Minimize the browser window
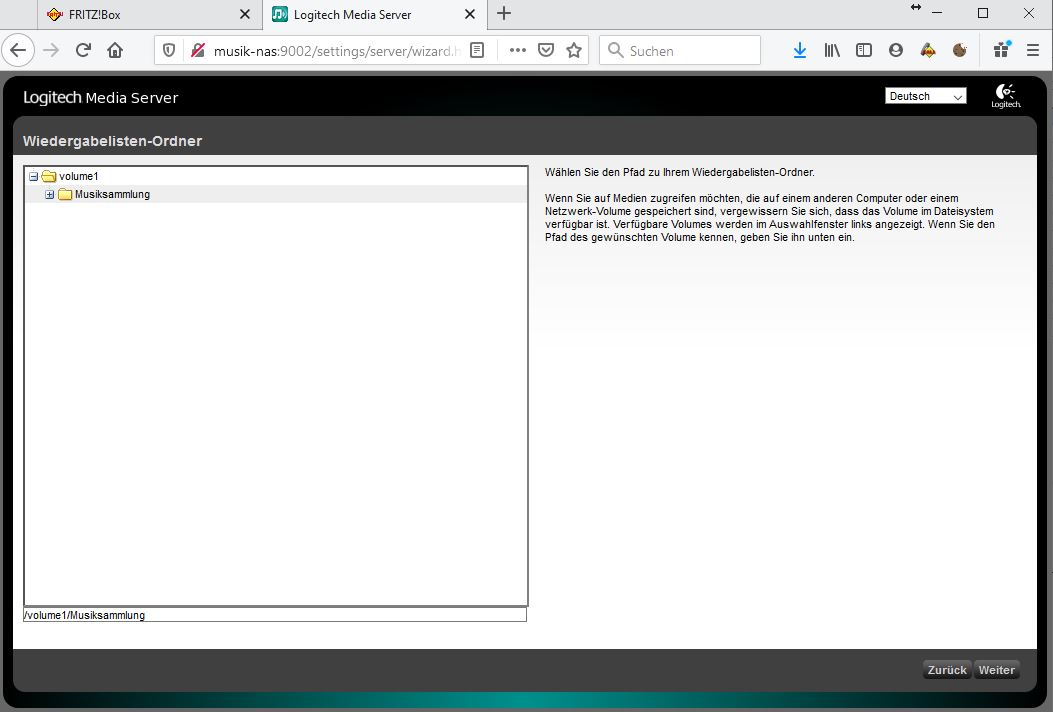 tap(937, 13)
